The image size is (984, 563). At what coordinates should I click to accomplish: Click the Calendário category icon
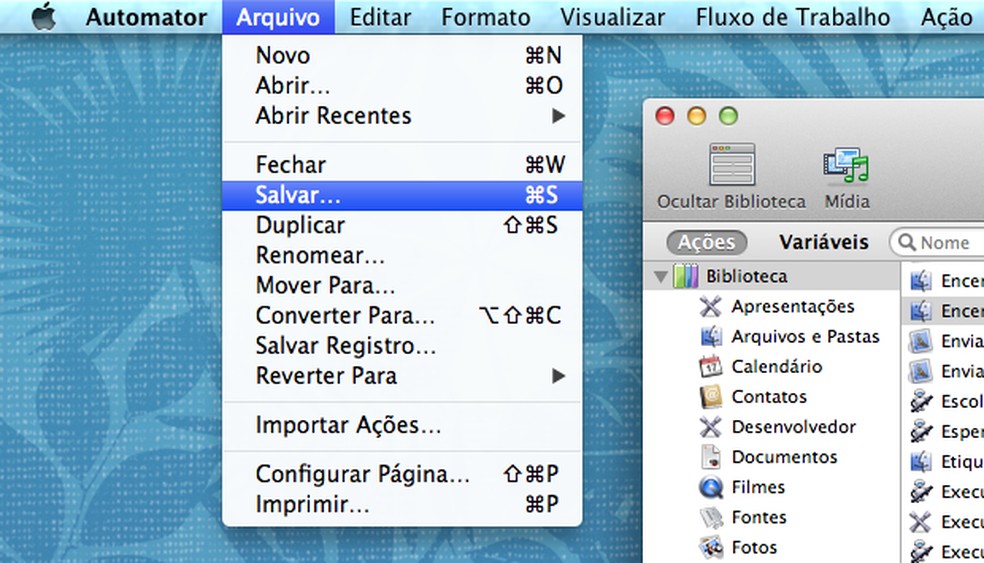[x=710, y=367]
